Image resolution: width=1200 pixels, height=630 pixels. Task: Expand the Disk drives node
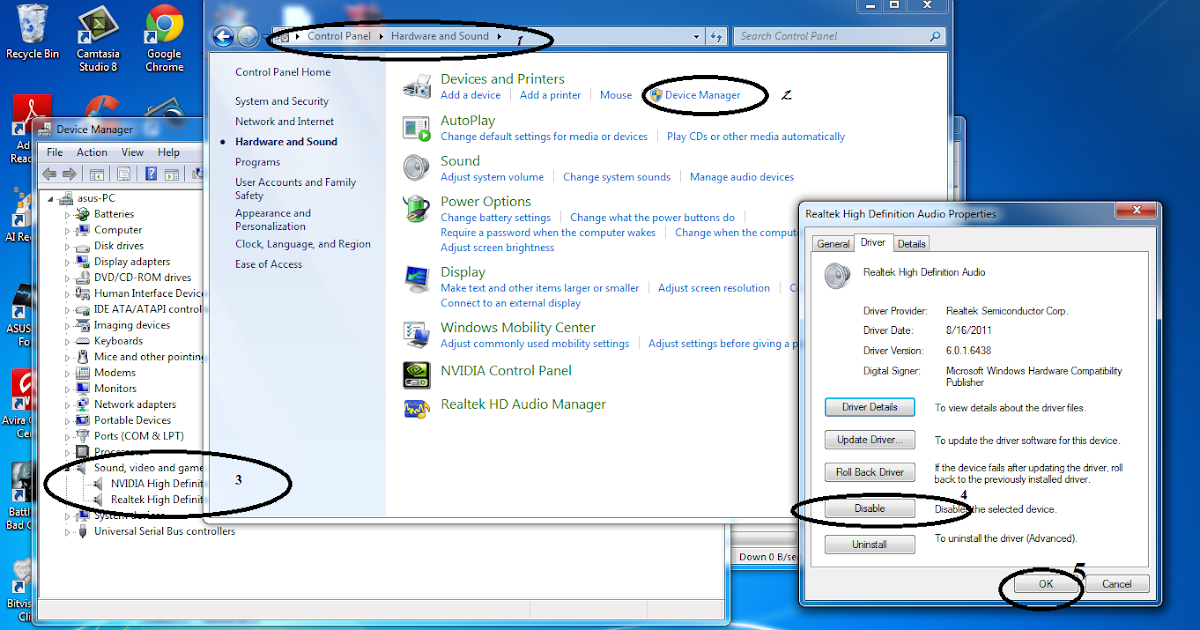(68, 246)
